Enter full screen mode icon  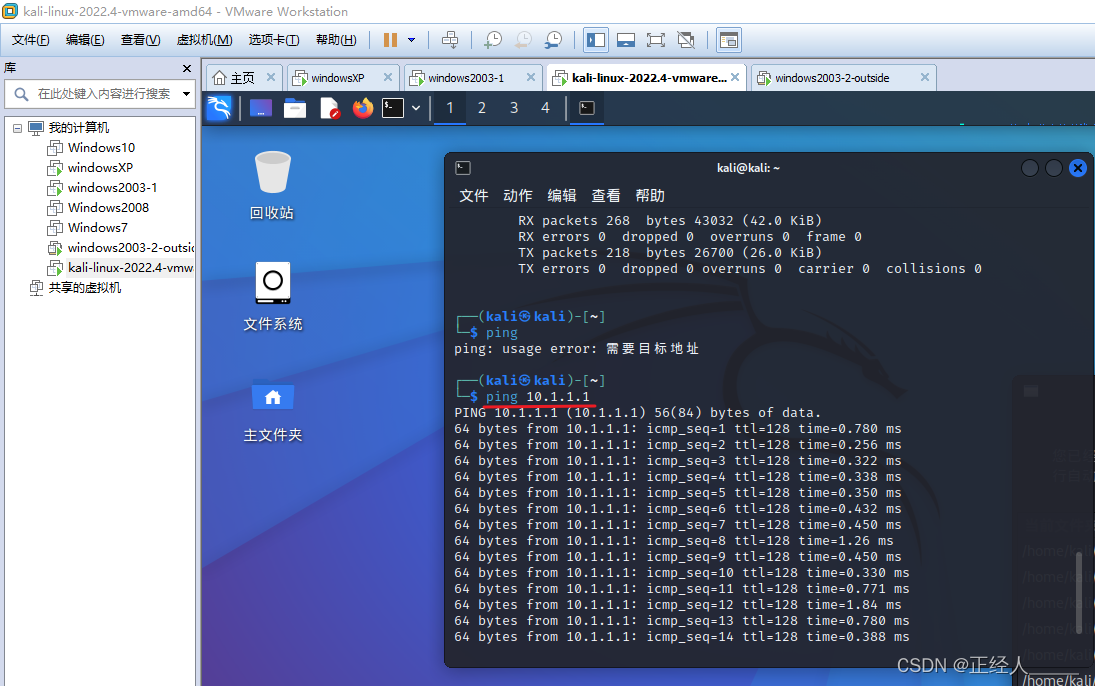pos(656,40)
